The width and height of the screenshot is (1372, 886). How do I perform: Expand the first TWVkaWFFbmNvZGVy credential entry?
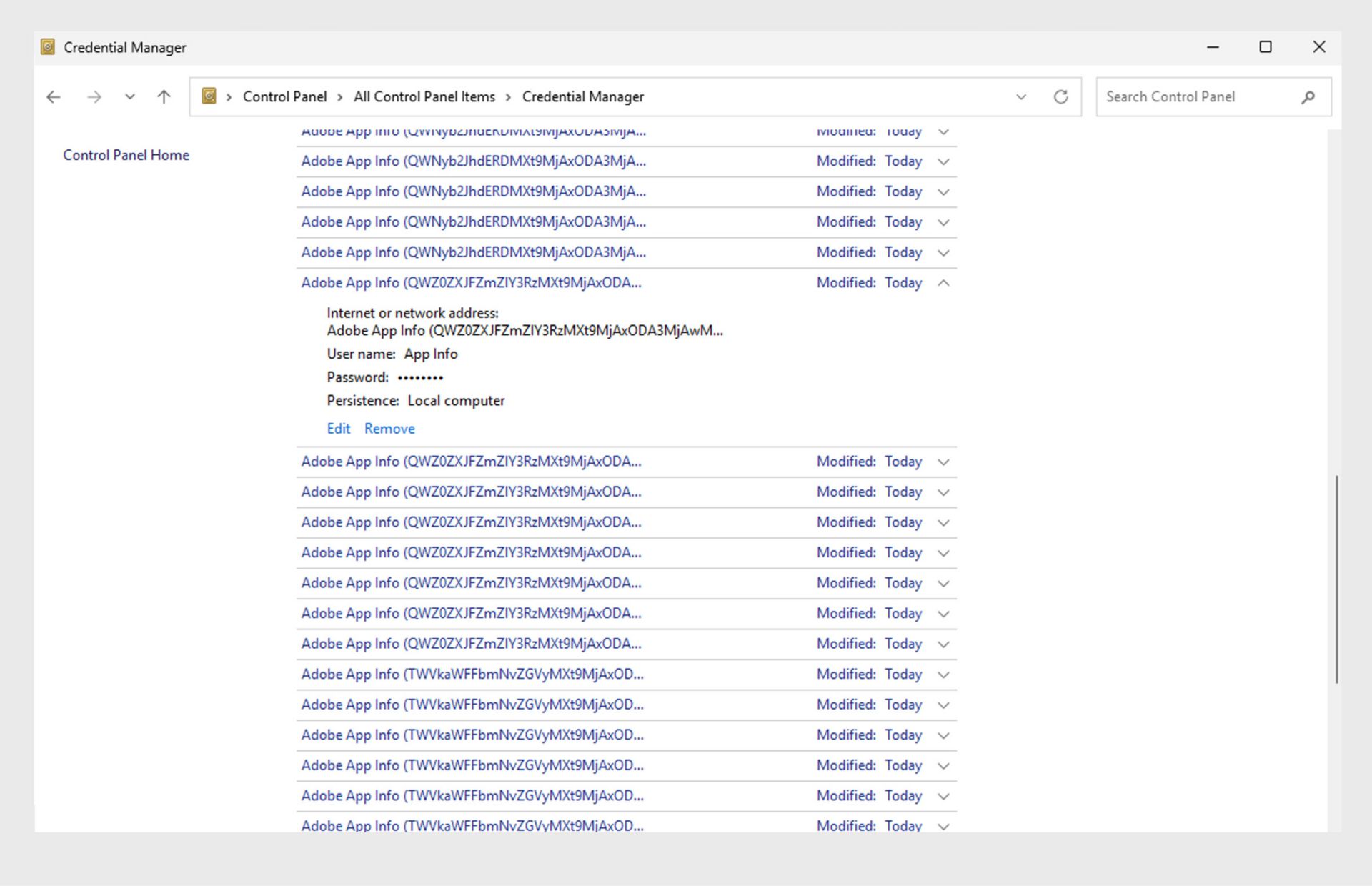click(x=943, y=675)
